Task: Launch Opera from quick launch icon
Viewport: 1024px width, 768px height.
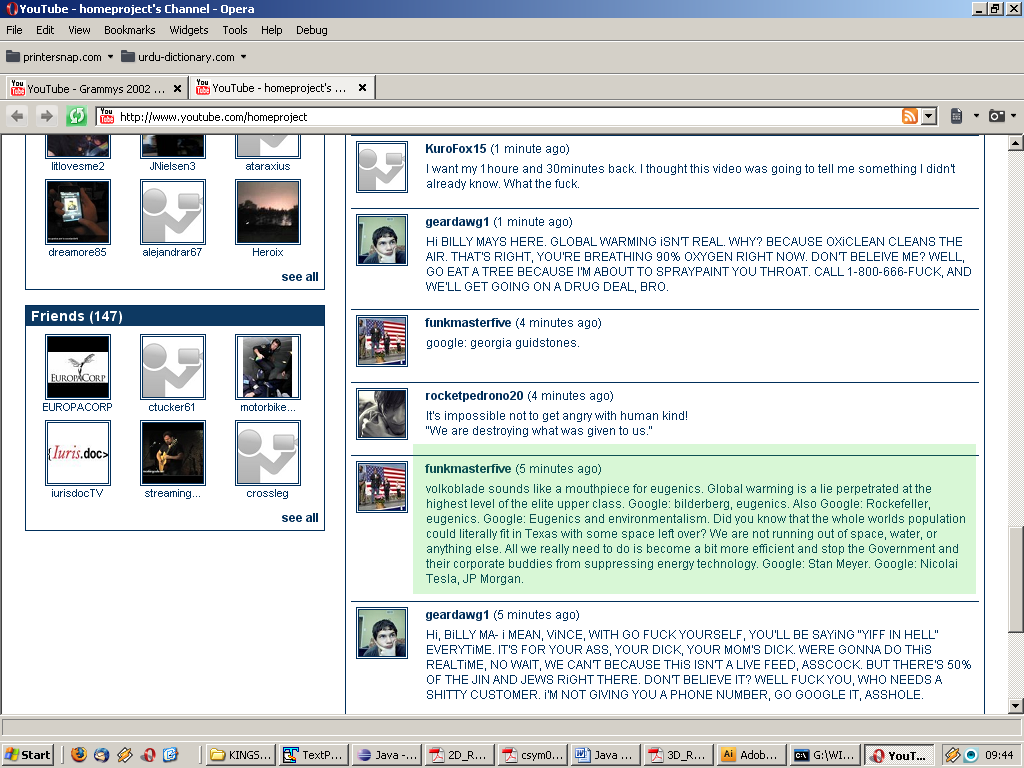Action: click(x=148, y=755)
